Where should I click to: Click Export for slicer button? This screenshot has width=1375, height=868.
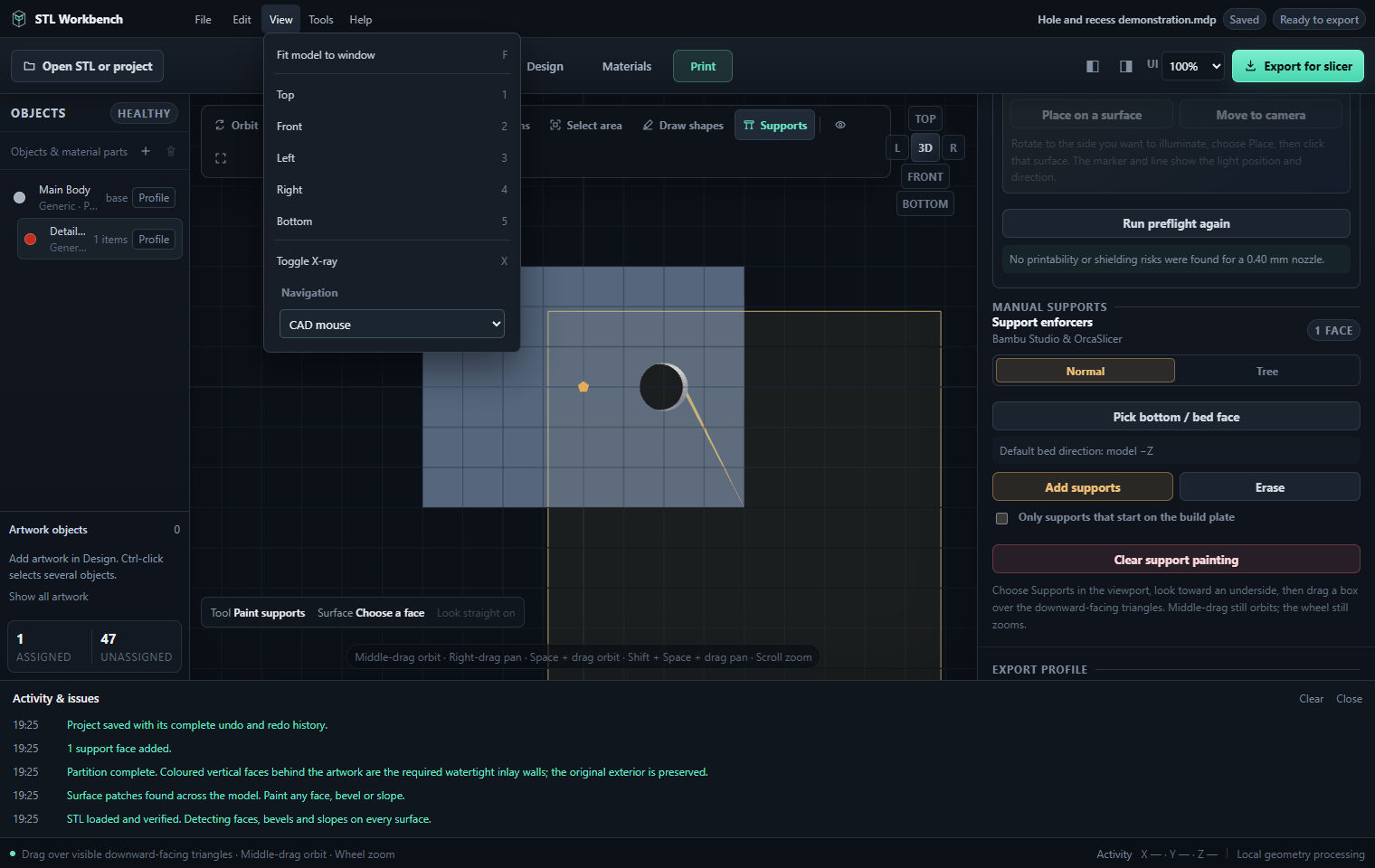pos(1298,66)
